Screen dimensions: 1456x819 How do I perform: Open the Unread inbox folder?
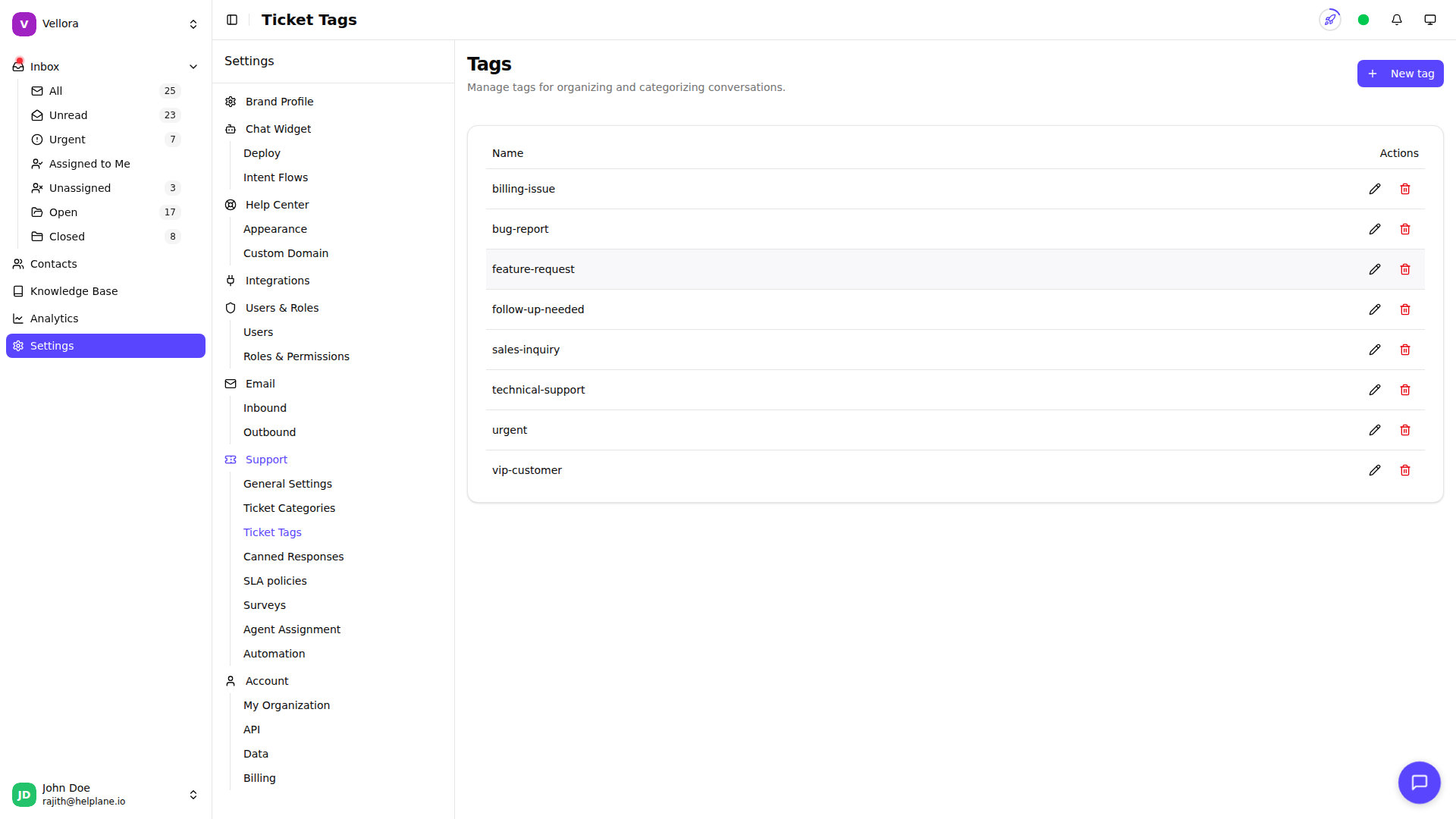105,115
